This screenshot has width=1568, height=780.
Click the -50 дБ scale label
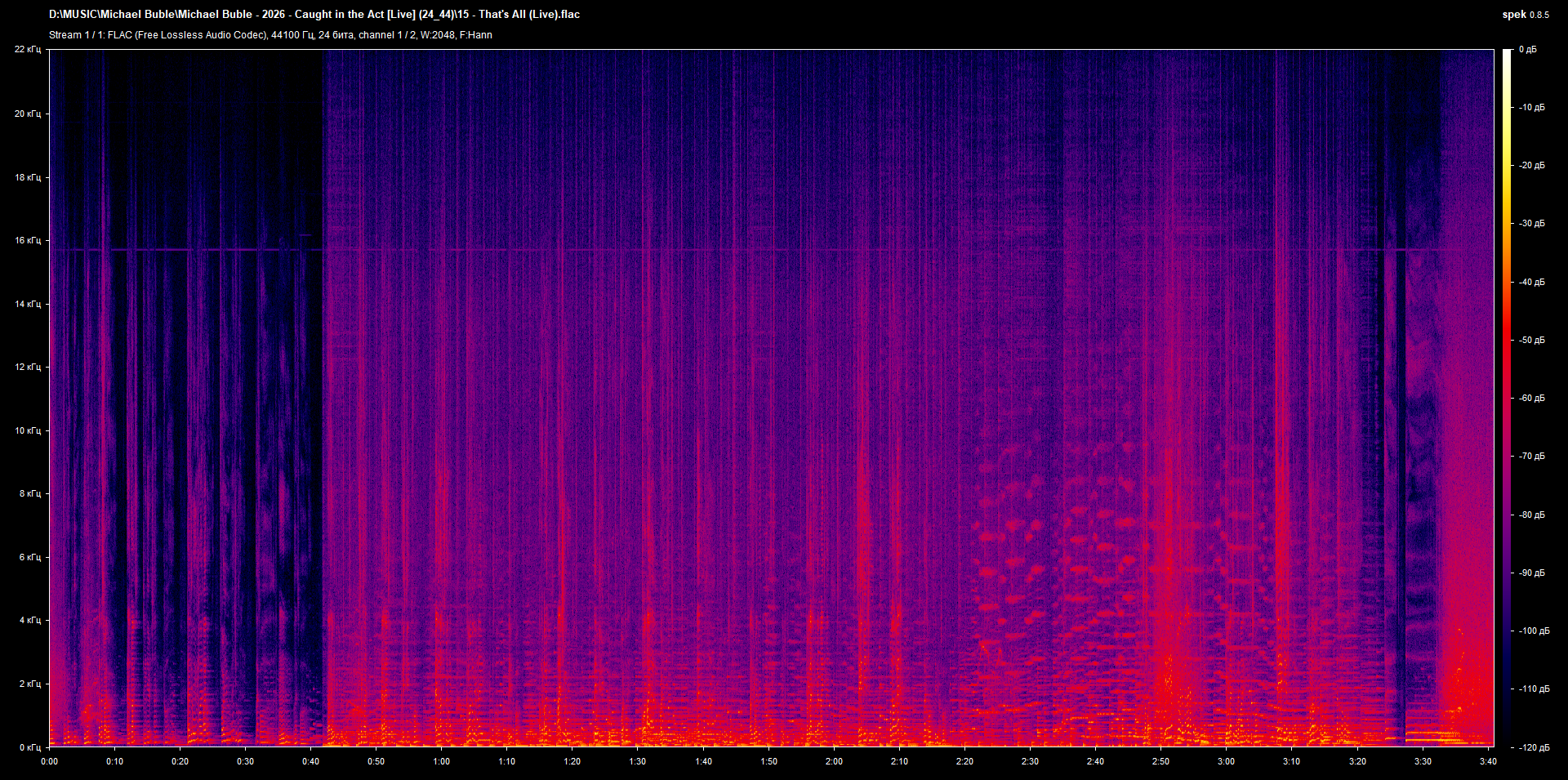pyautogui.click(x=1532, y=340)
